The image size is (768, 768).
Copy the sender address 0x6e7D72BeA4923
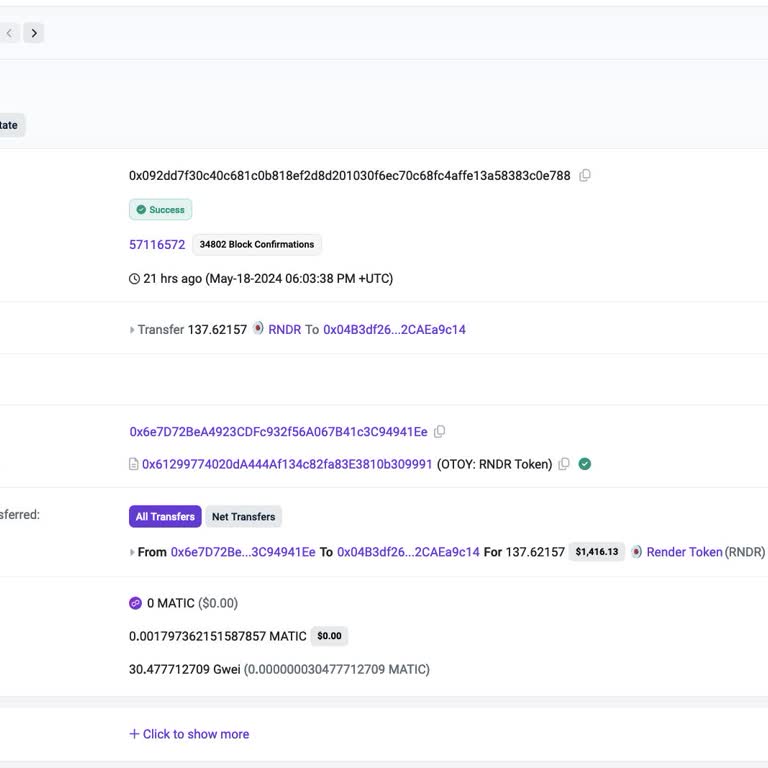(439, 432)
